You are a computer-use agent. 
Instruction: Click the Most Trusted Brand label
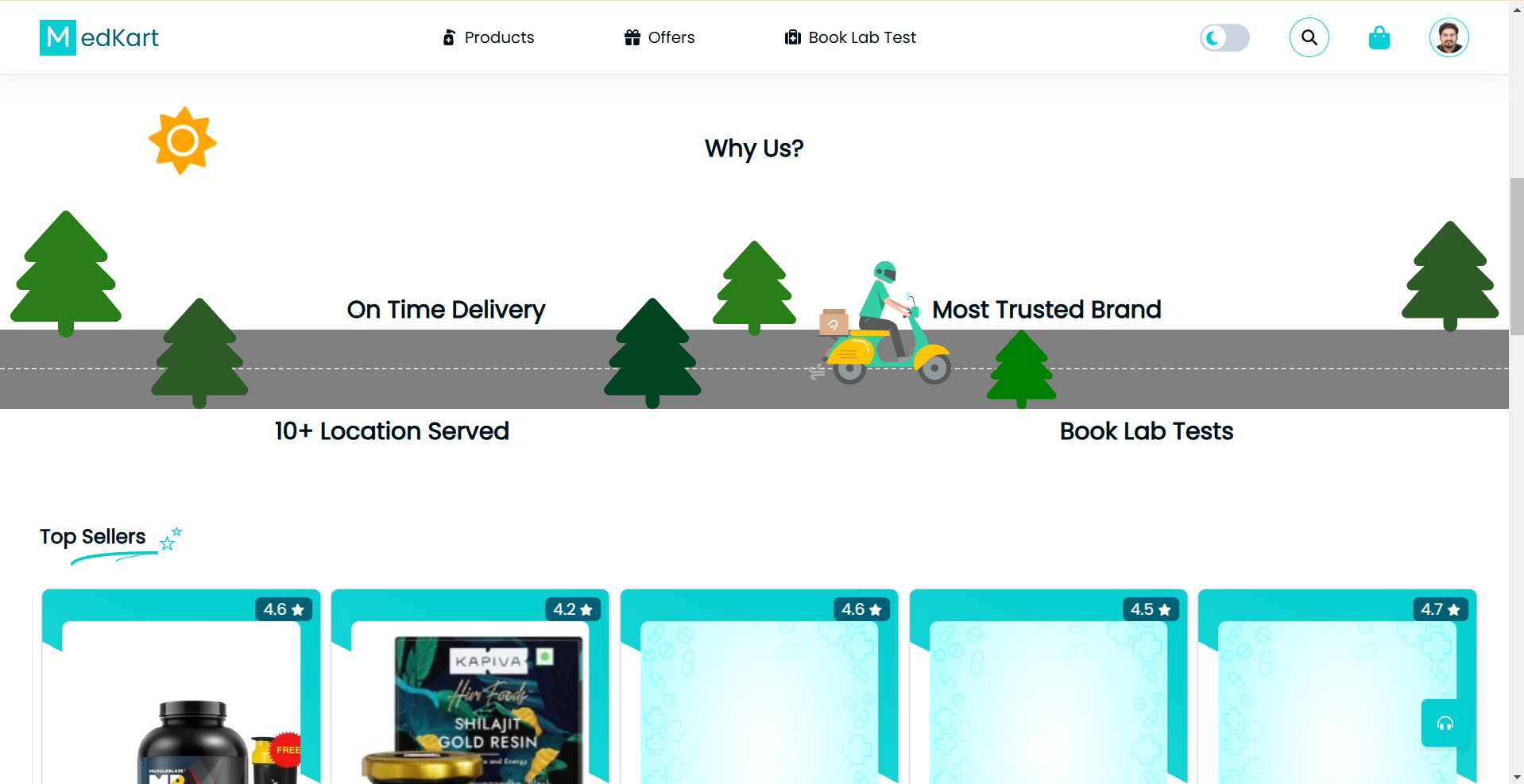[1046, 310]
